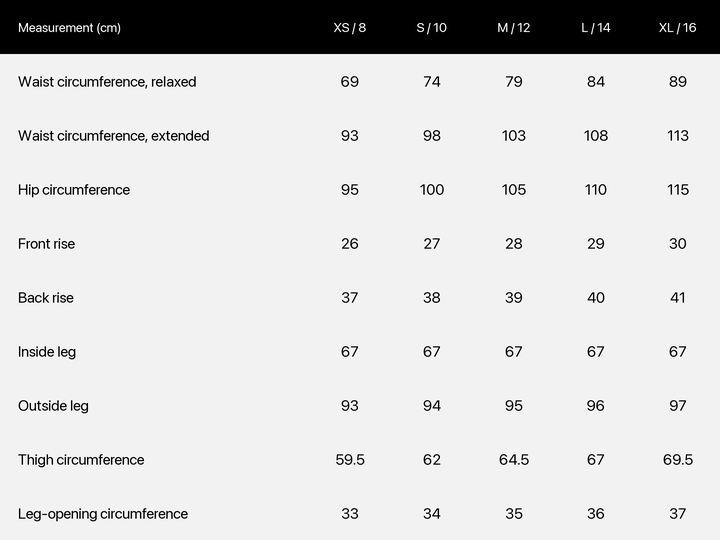720x540 pixels.
Task: Click the back rise value 40 for L / 14
Action: tap(596, 298)
